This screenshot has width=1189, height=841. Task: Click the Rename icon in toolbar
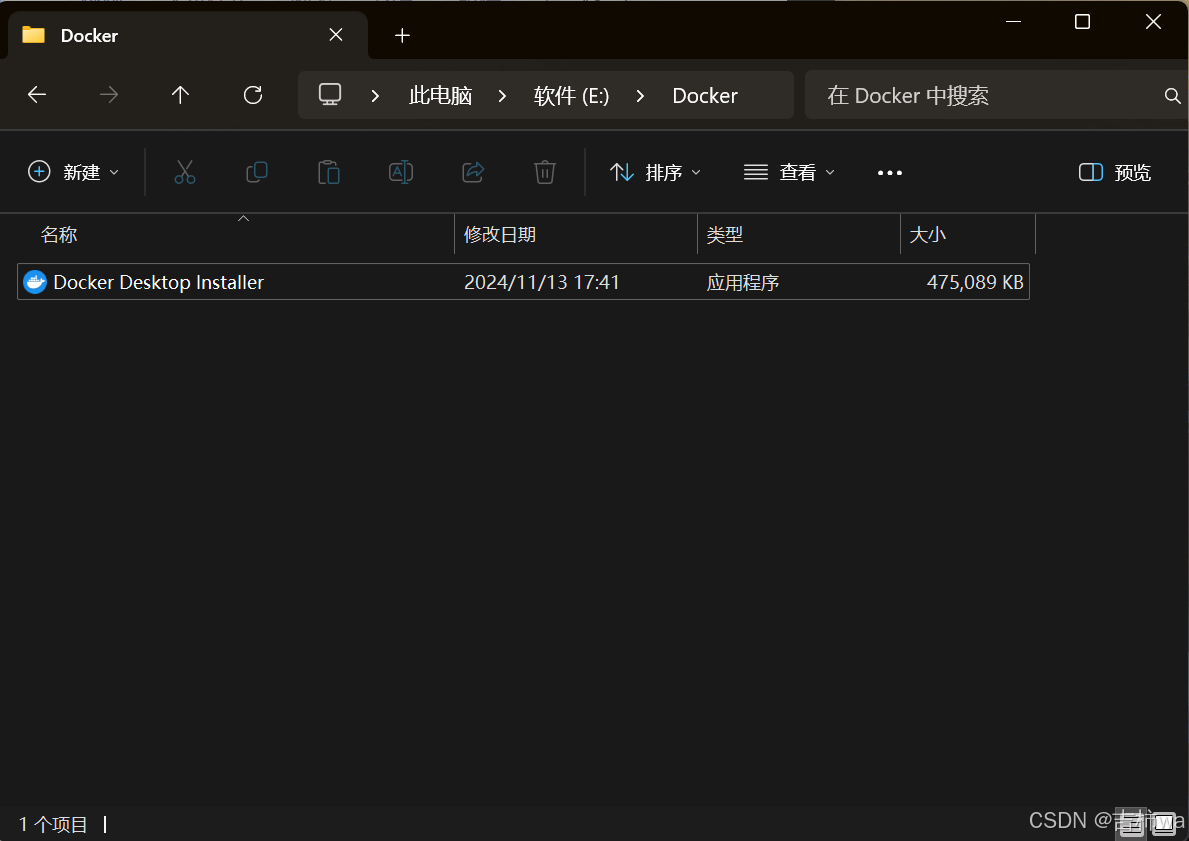click(400, 172)
